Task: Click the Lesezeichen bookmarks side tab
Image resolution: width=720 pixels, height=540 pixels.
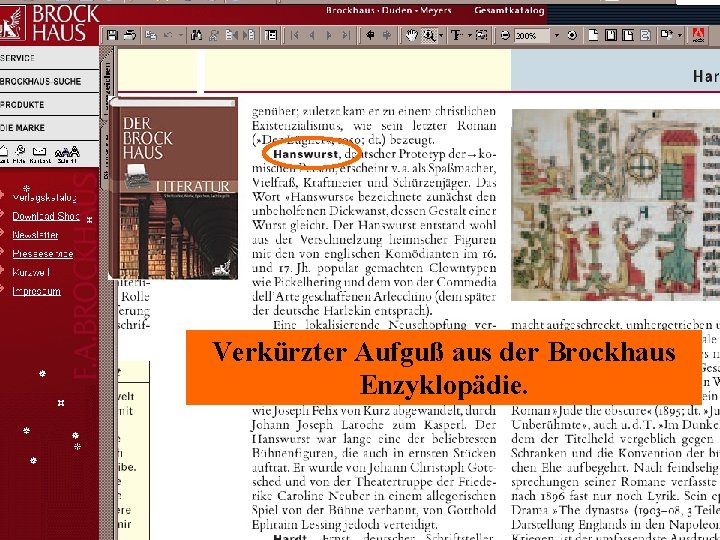Action: (107, 83)
